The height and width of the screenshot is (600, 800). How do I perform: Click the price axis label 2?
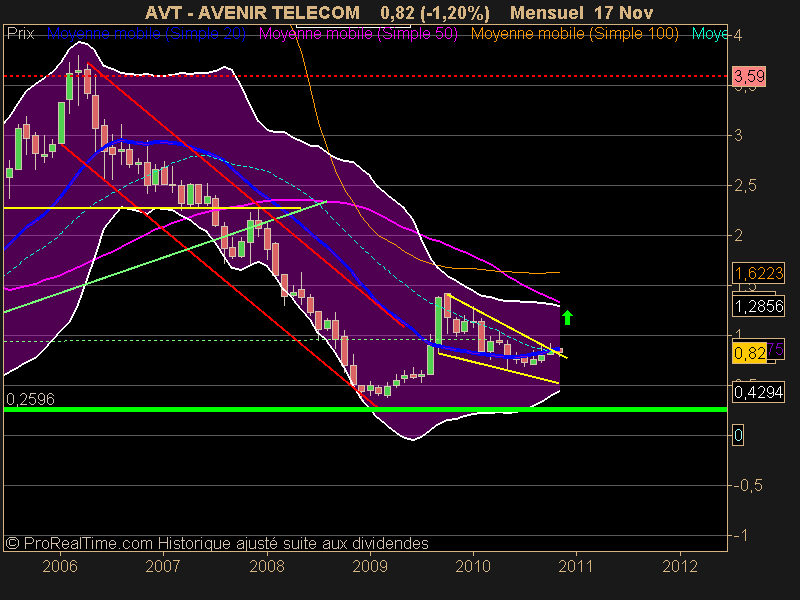point(738,236)
